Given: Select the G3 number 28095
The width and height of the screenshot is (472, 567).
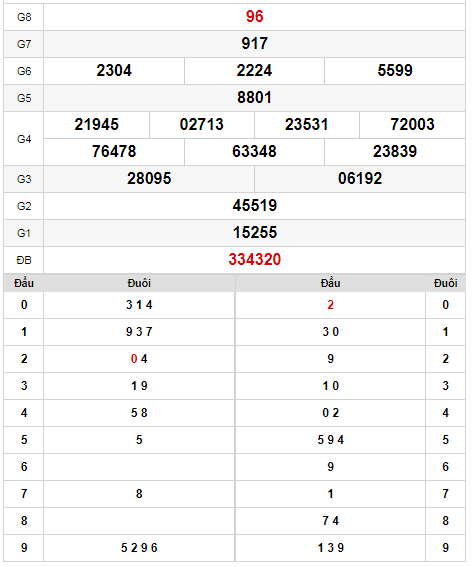Looking at the screenshot, I should 149,179.
